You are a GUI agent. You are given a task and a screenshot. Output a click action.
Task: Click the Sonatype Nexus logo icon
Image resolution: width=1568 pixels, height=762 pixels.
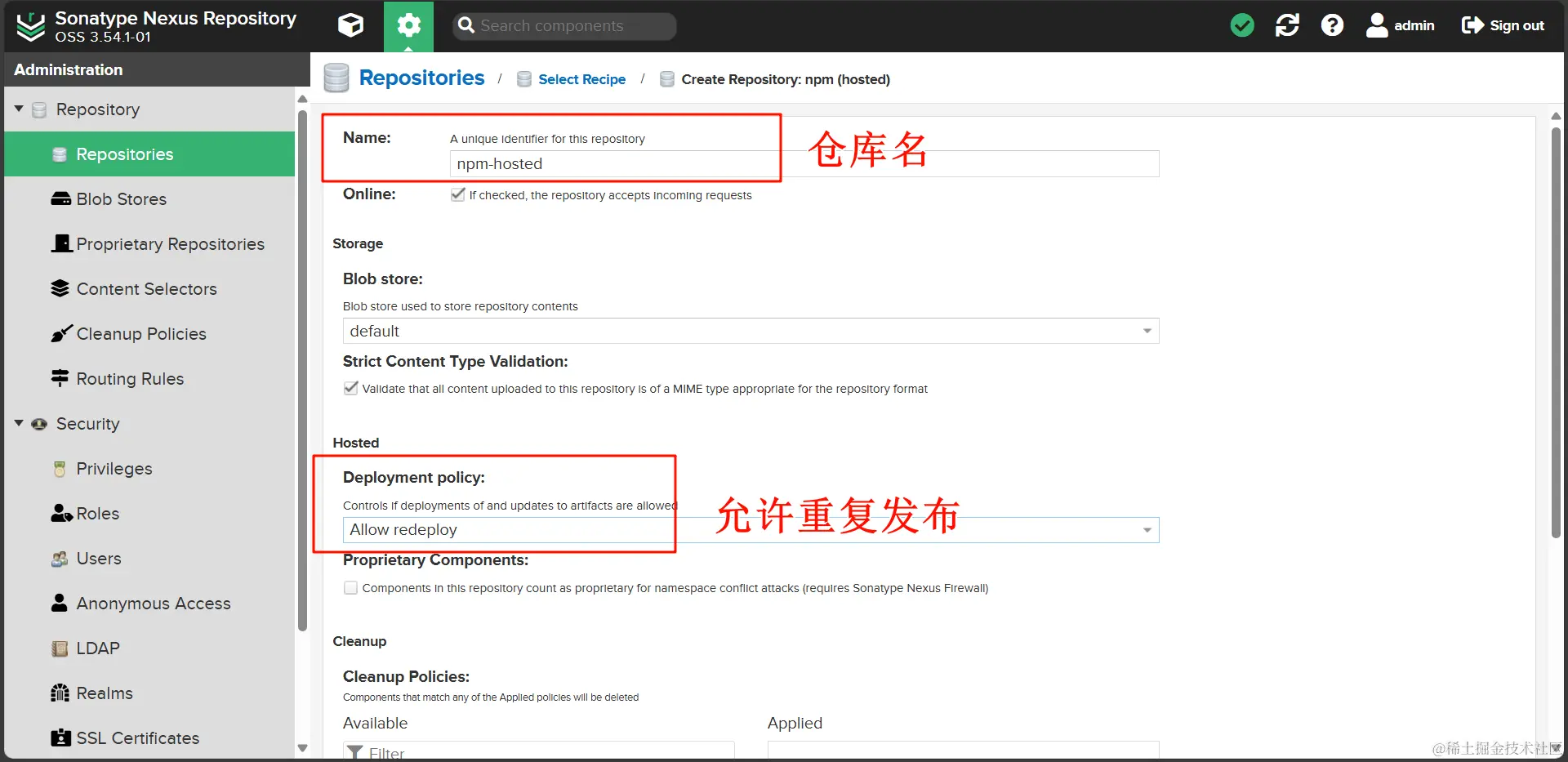[31, 27]
